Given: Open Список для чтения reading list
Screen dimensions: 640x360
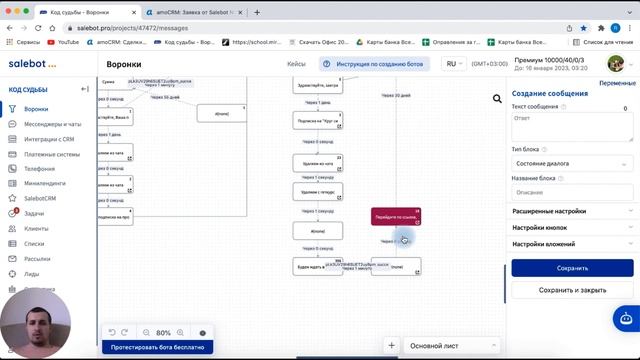Looking at the screenshot, I should (x=603, y=42).
